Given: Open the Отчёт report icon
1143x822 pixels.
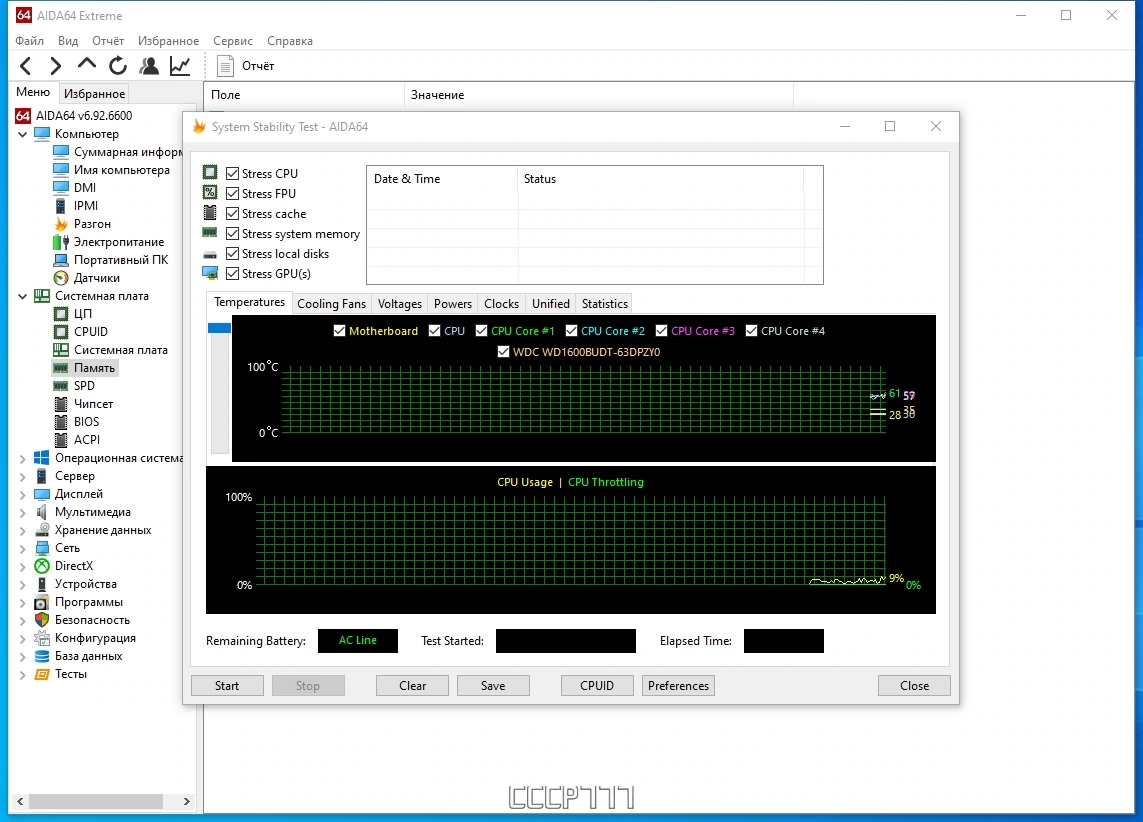Looking at the screenshot, I should [225, 66].
